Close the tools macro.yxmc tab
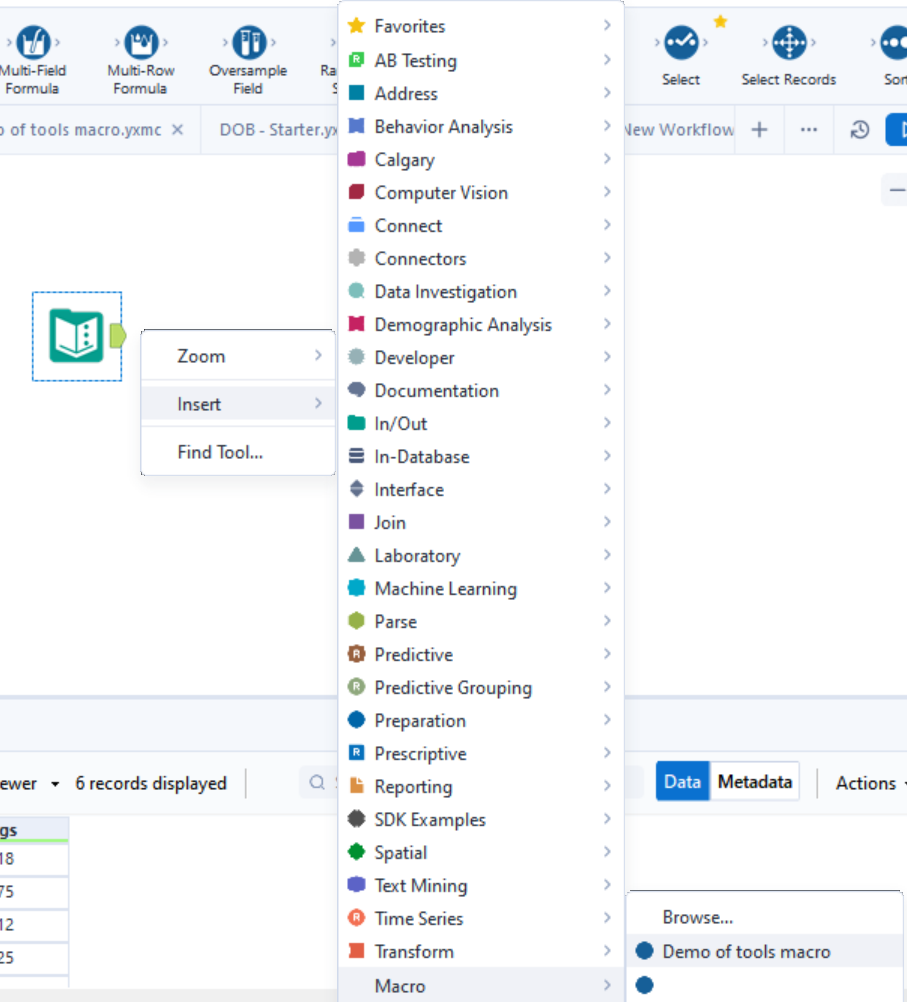The image size is (907, 1002). 178,130
